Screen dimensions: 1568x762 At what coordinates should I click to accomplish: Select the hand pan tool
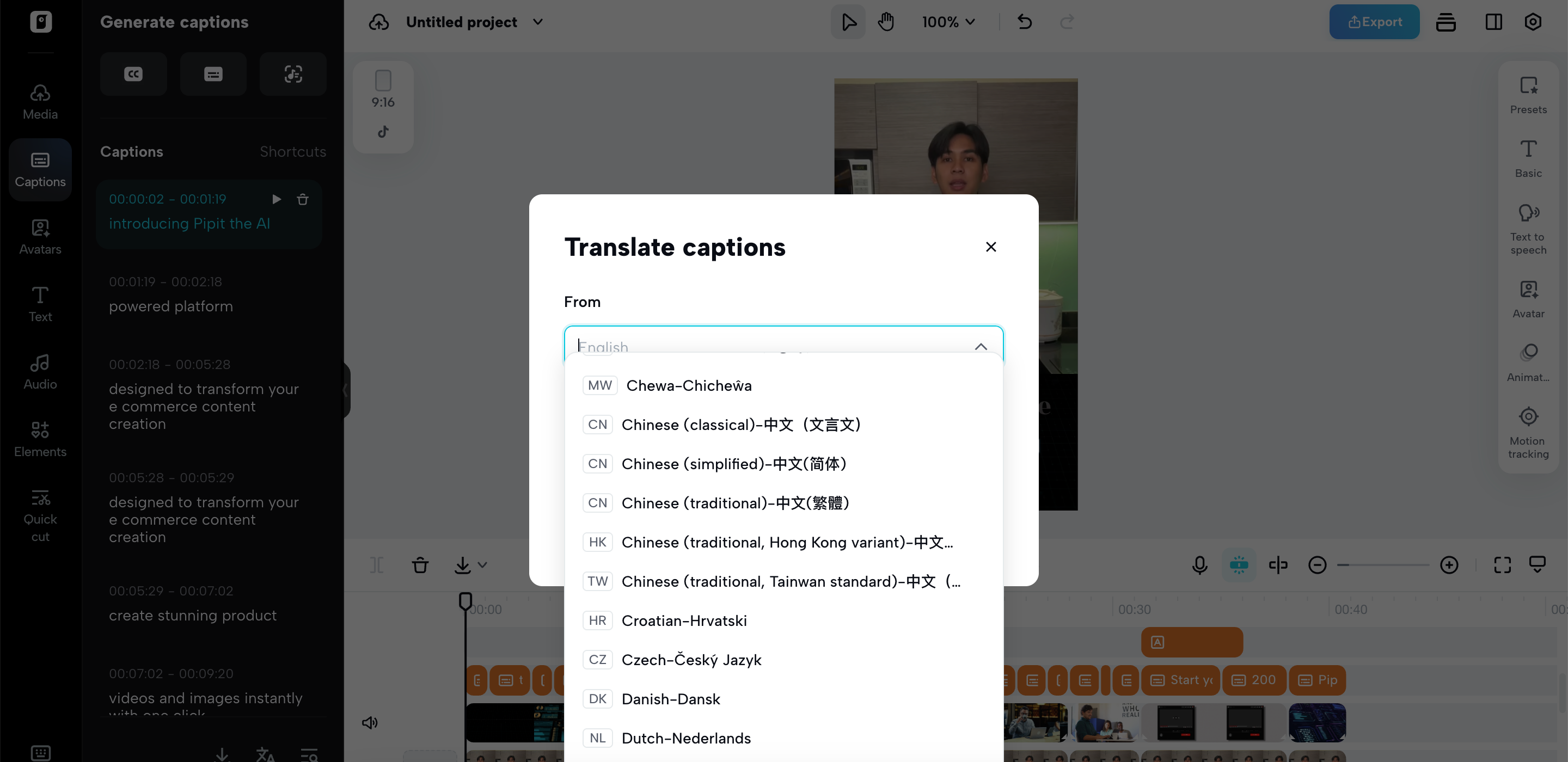886,22
